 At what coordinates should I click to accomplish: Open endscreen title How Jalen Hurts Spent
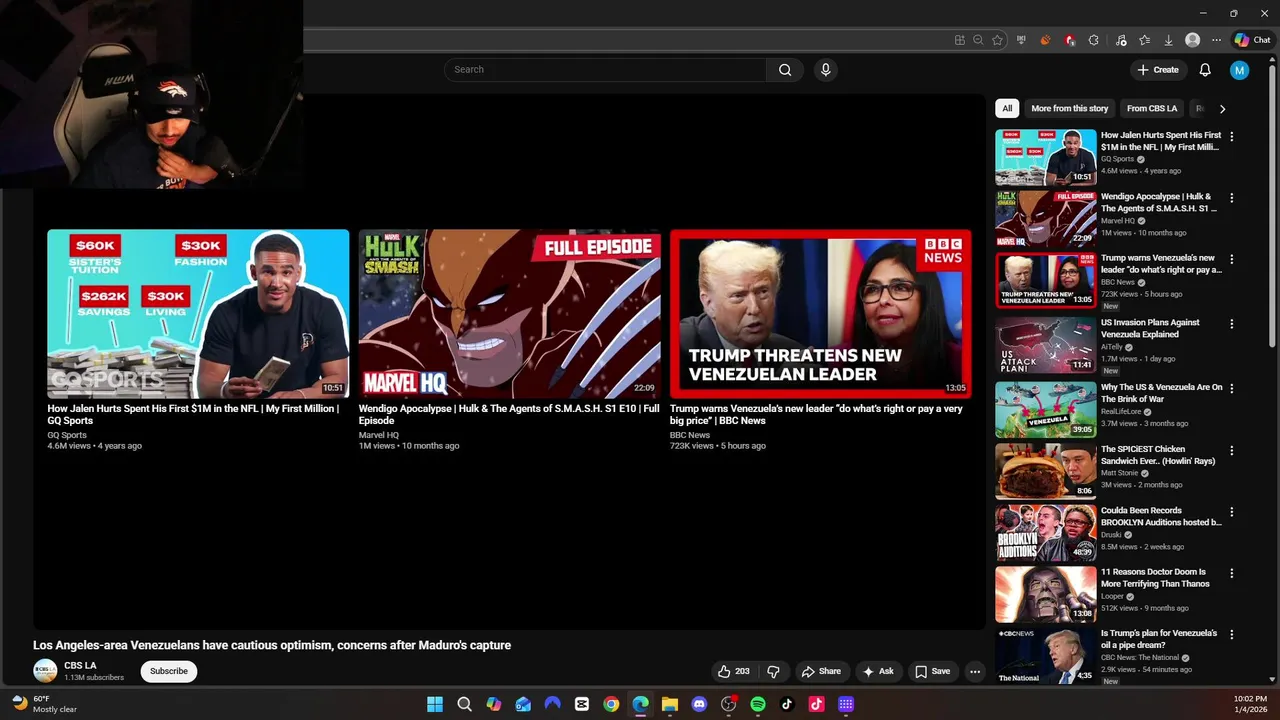pyautogui.click(x=193, y=414)
